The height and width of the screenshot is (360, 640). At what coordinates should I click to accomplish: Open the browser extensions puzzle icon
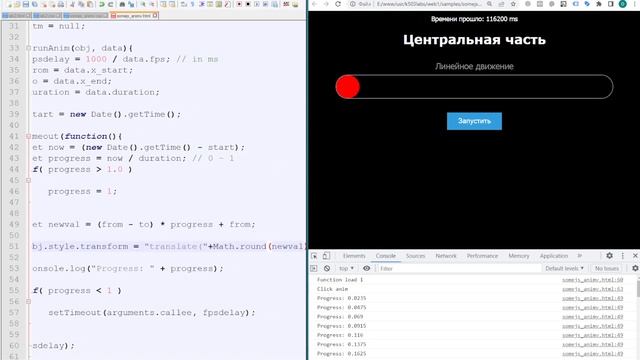point(599,4)
